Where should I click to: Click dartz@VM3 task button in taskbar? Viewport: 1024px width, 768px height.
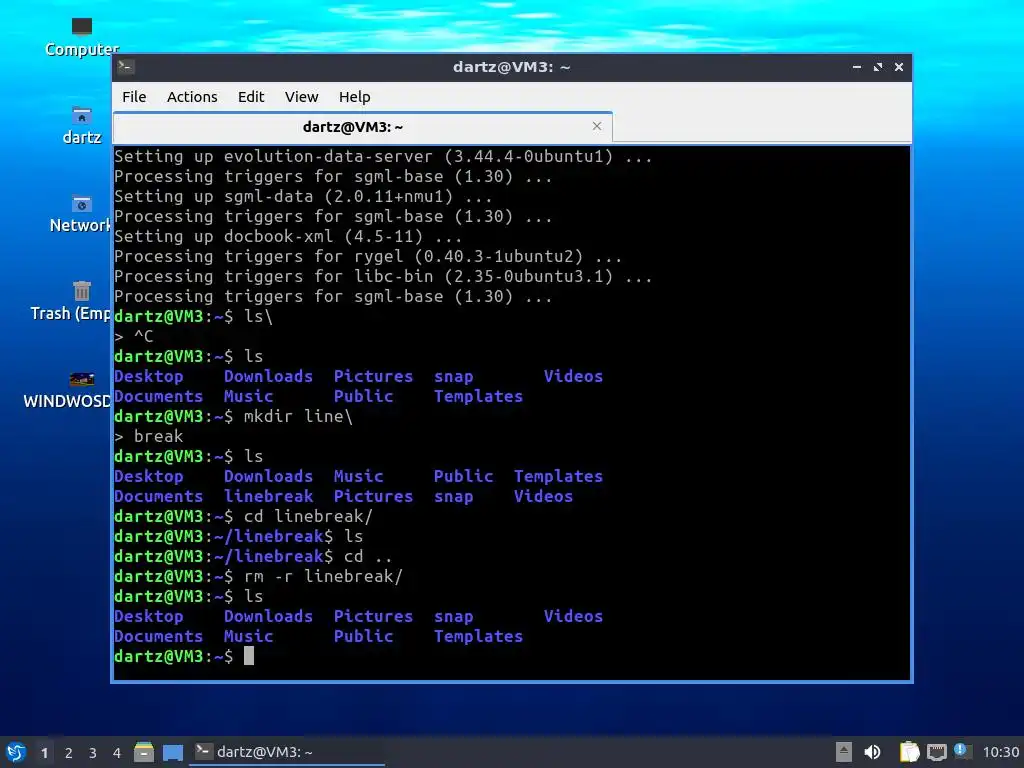pyautogui.click(x=287, y=752)
